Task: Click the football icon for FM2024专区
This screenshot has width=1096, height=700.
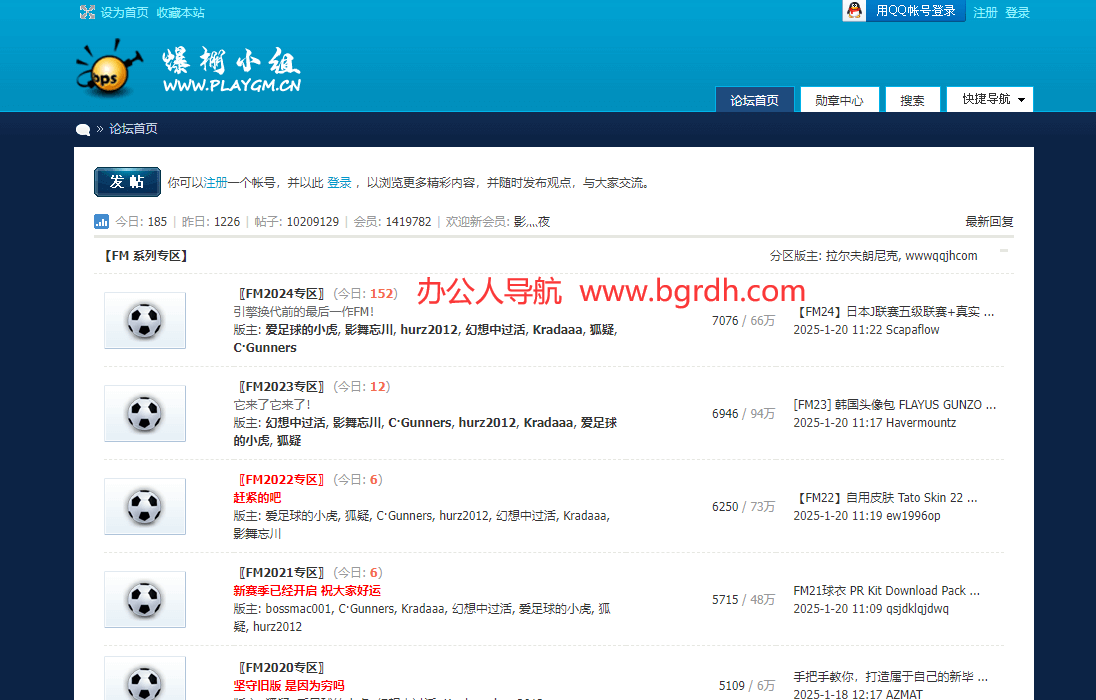Action: pos(144,320)
